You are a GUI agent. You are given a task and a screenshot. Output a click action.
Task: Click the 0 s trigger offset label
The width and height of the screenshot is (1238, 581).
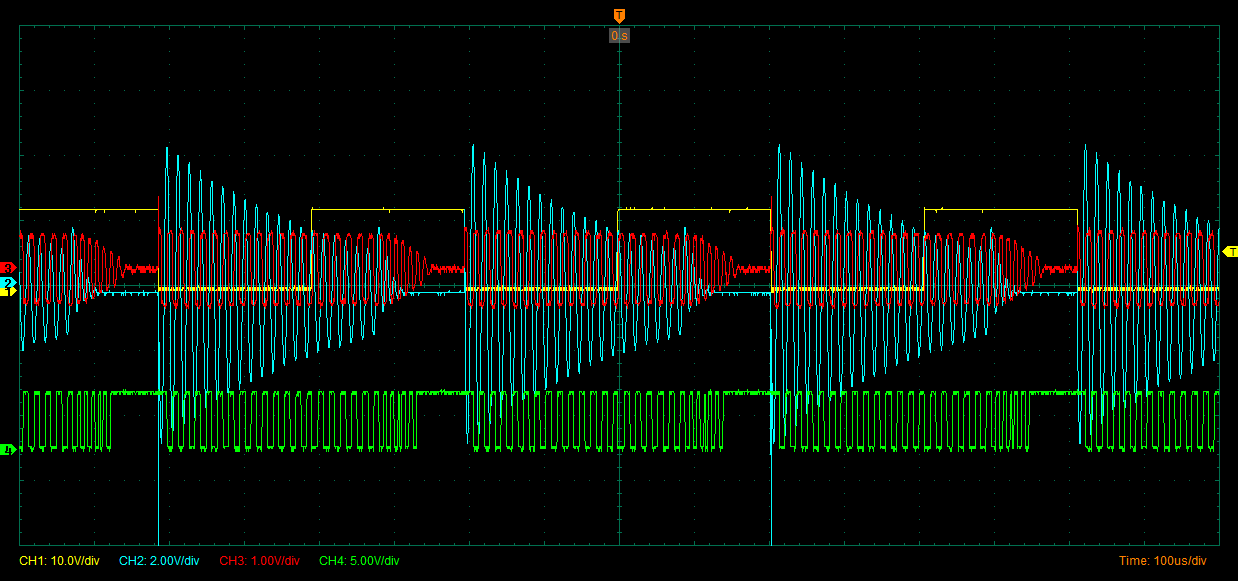click(x=619, y=36)
